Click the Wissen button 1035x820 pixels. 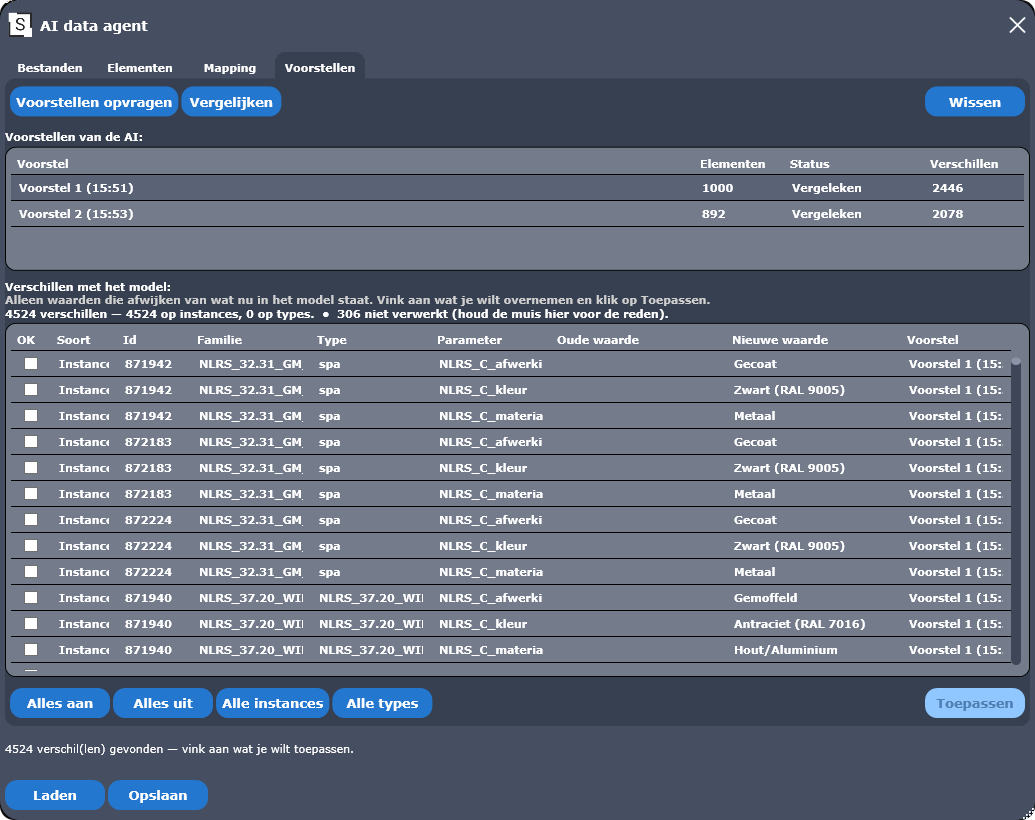(x=974, y=102)
